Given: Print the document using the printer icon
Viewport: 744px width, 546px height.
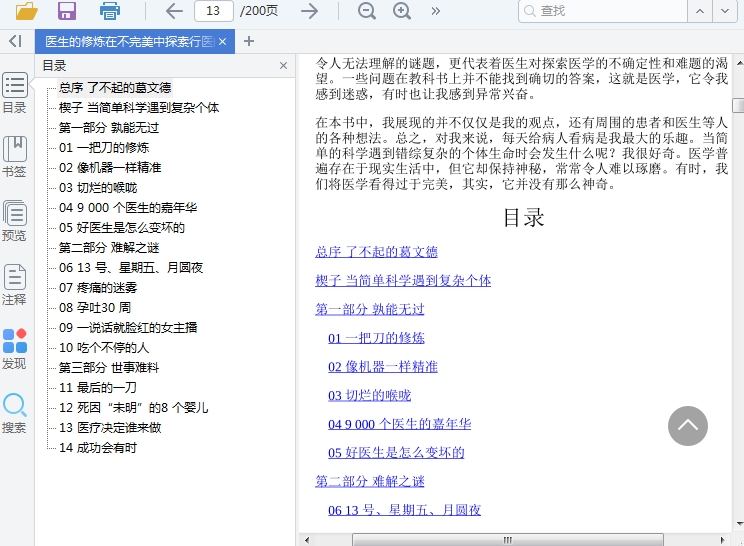Looking at the screenshot, I should (x=110, y=10).
